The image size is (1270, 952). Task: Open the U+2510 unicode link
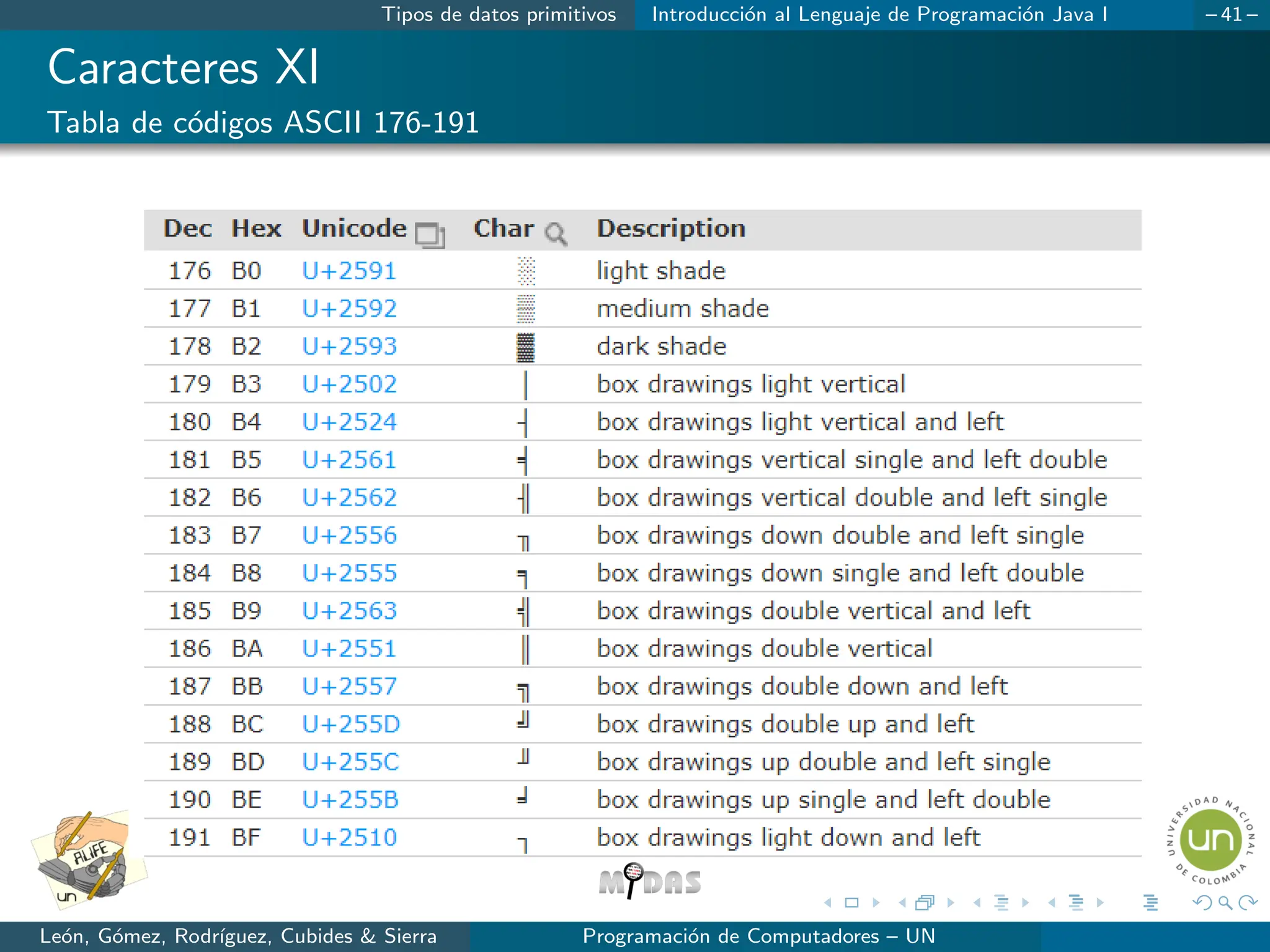click(349, 838)
